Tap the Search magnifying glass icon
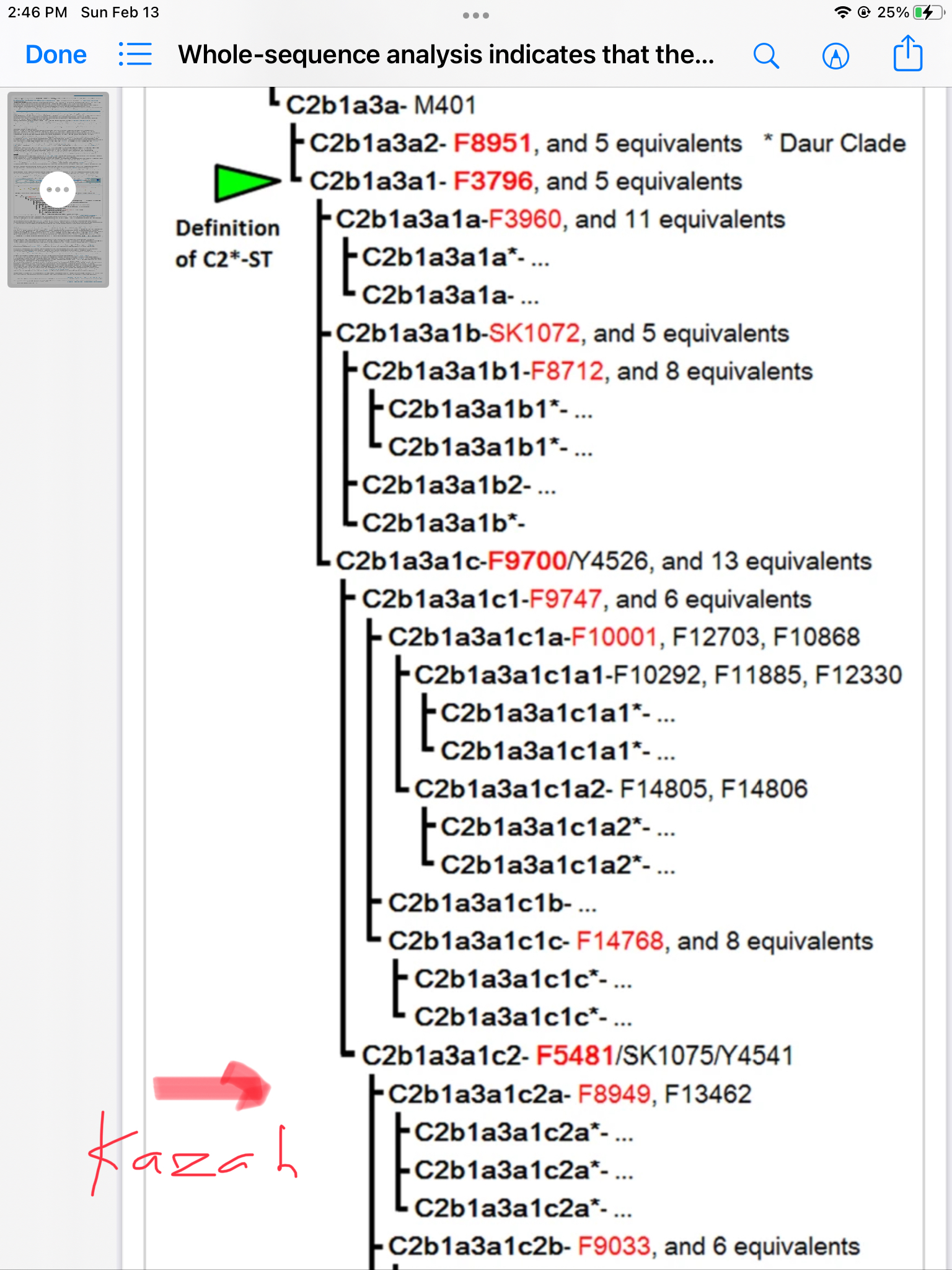 [766, 56]
